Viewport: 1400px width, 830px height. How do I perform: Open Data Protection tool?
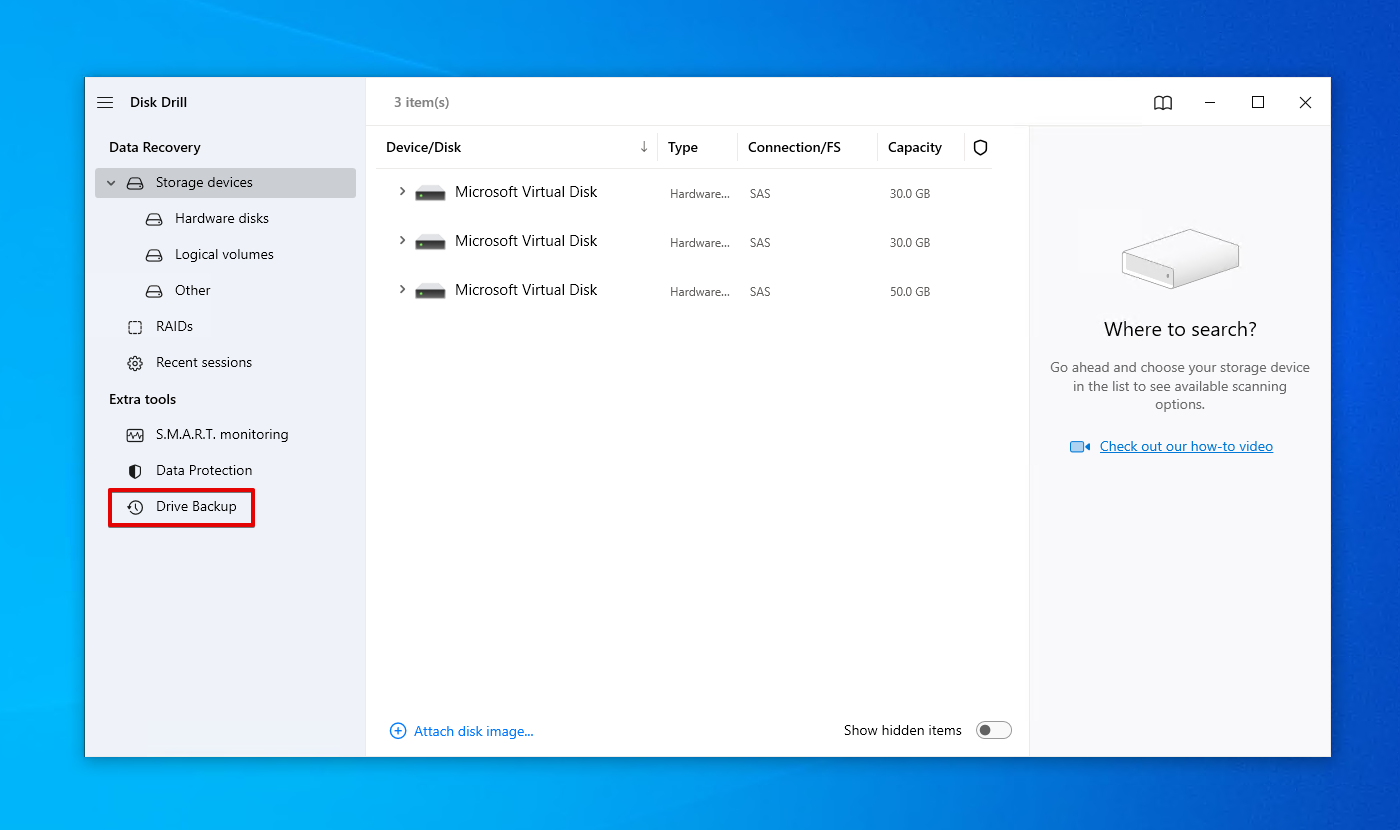point(204,470)
